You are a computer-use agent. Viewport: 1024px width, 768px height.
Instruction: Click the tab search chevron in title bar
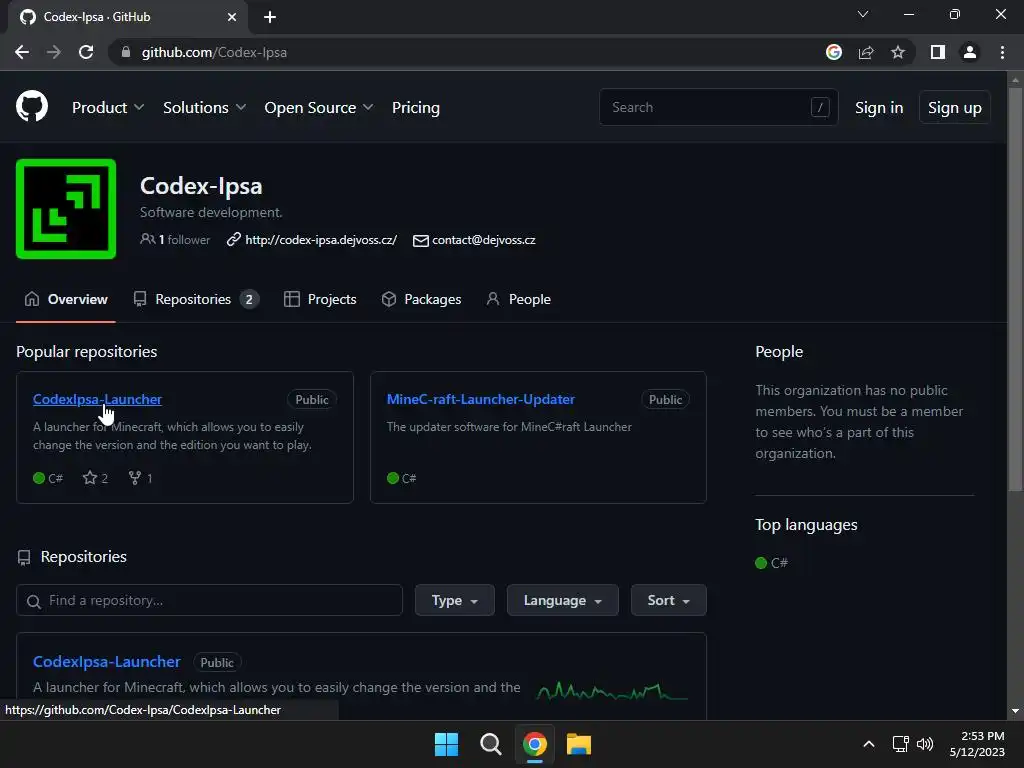863,14
